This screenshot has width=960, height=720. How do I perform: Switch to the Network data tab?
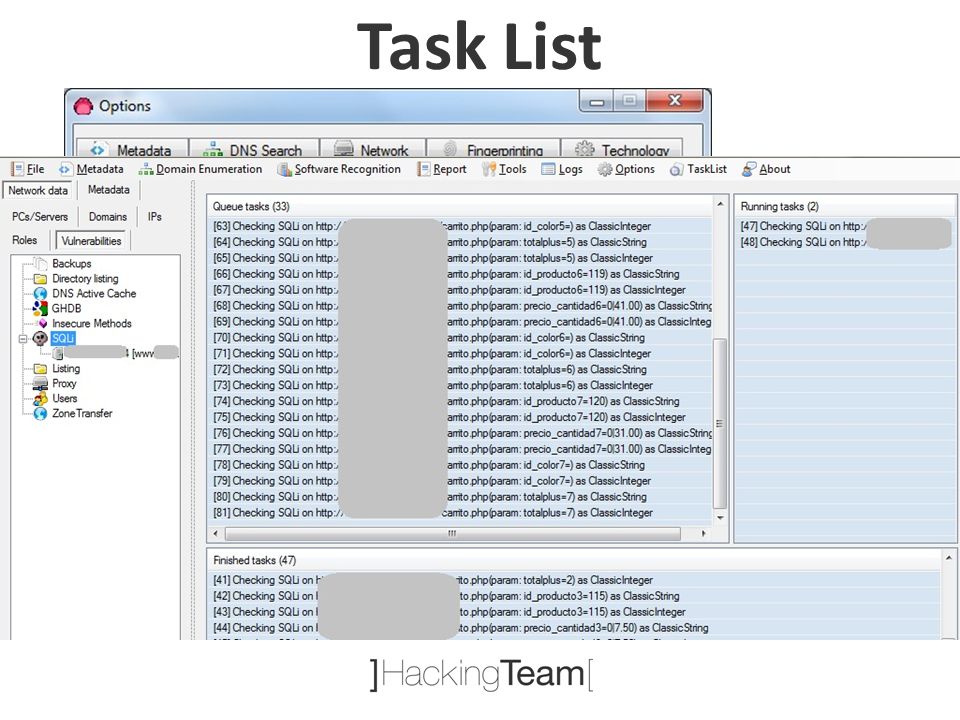click(38, 190)
